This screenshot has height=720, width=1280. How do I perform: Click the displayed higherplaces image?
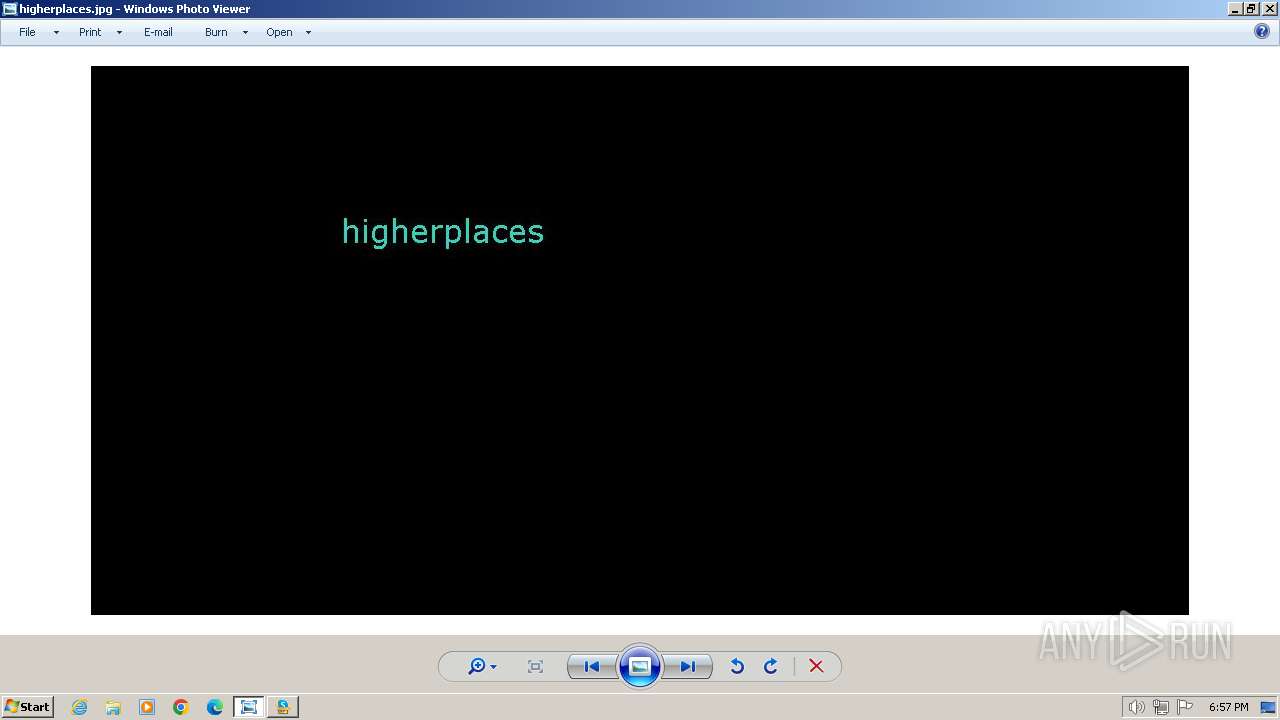(640, 340)
